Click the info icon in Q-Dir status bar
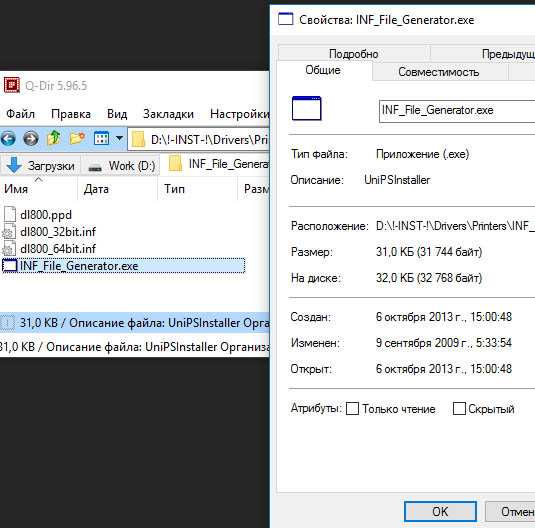 (x=8, y=323)
